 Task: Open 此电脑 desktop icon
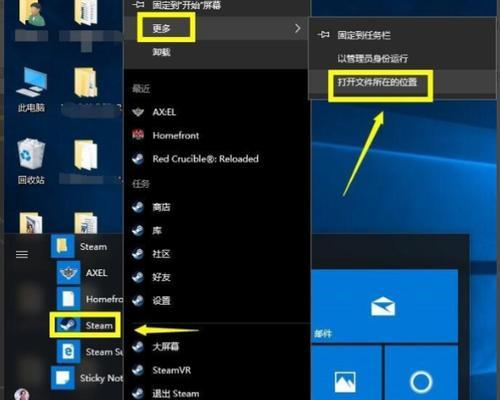[x=31, y=89]
